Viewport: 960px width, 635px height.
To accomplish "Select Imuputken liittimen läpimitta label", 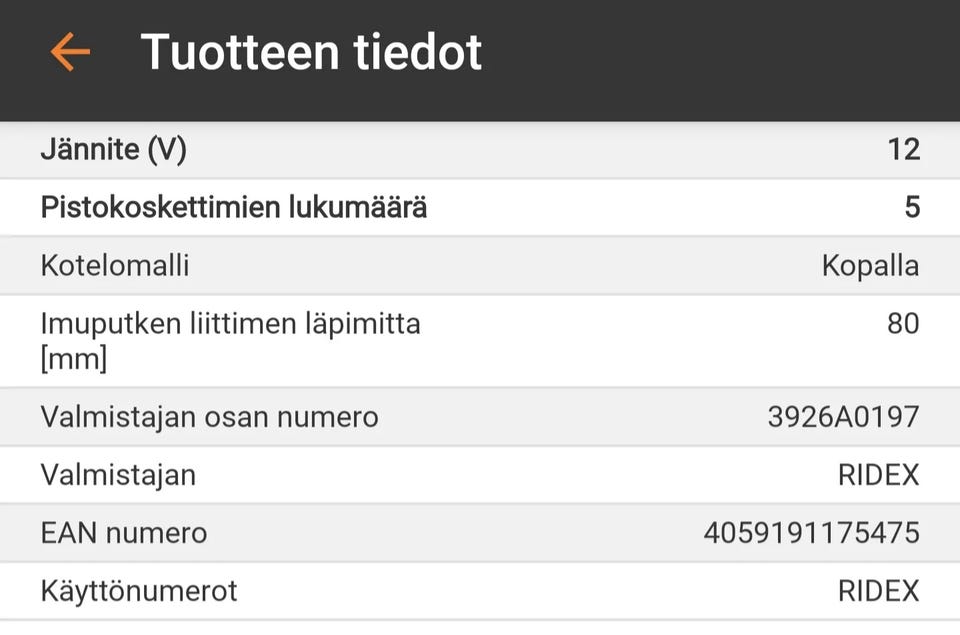I will click(230, 324).
